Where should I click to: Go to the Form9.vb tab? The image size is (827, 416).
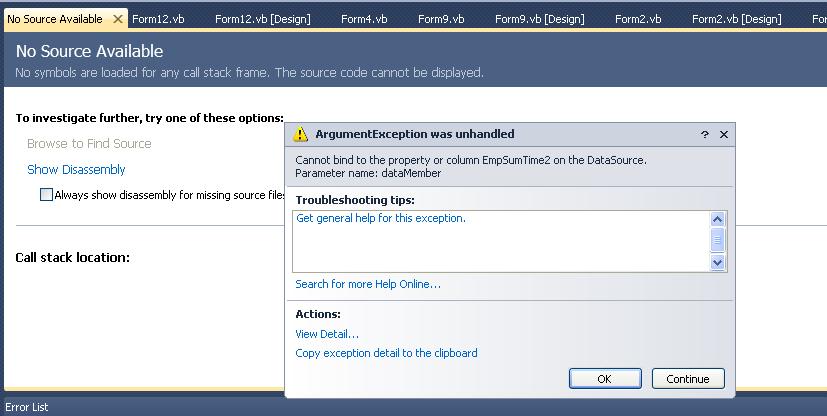(441, 19)
